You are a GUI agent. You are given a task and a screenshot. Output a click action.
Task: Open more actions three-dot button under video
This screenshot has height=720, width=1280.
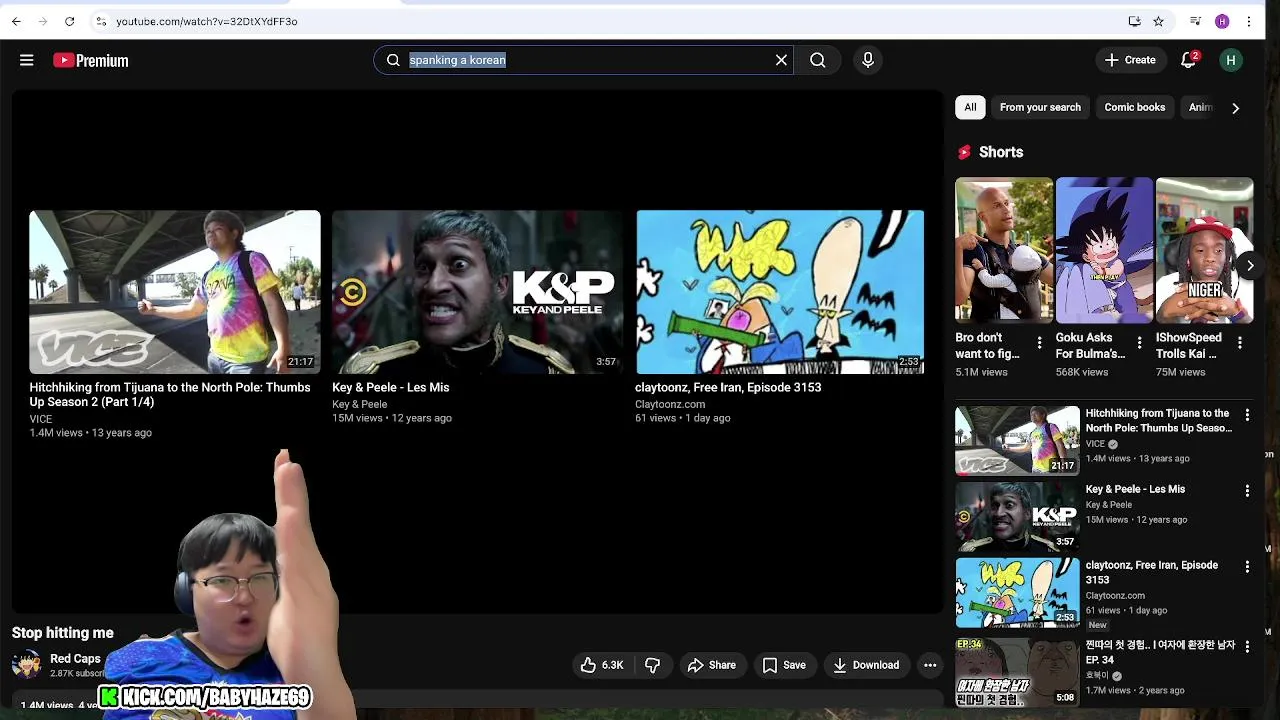click(930, 665)
